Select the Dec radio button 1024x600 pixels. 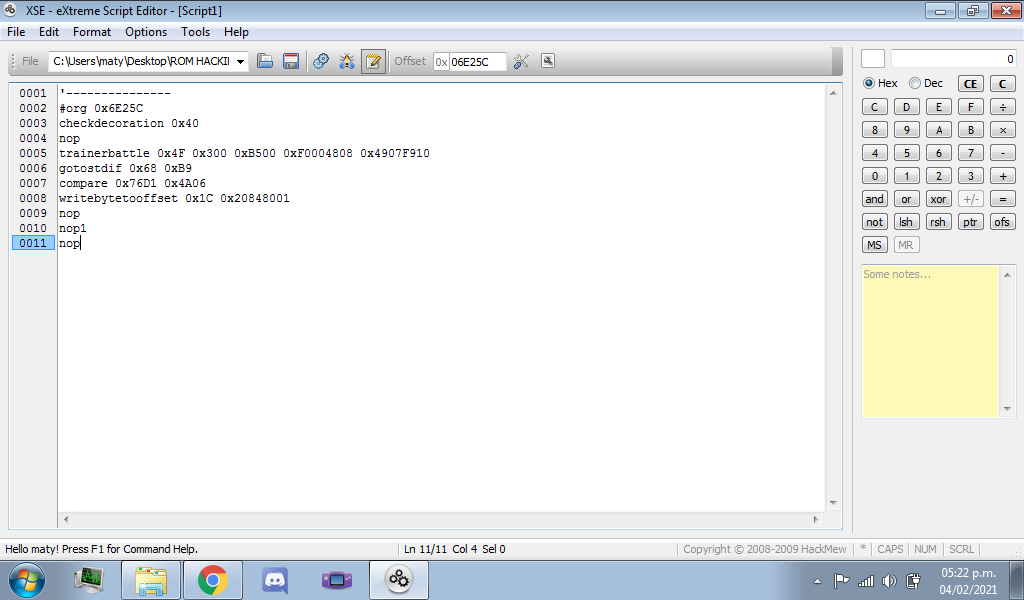tap(914, 83)
